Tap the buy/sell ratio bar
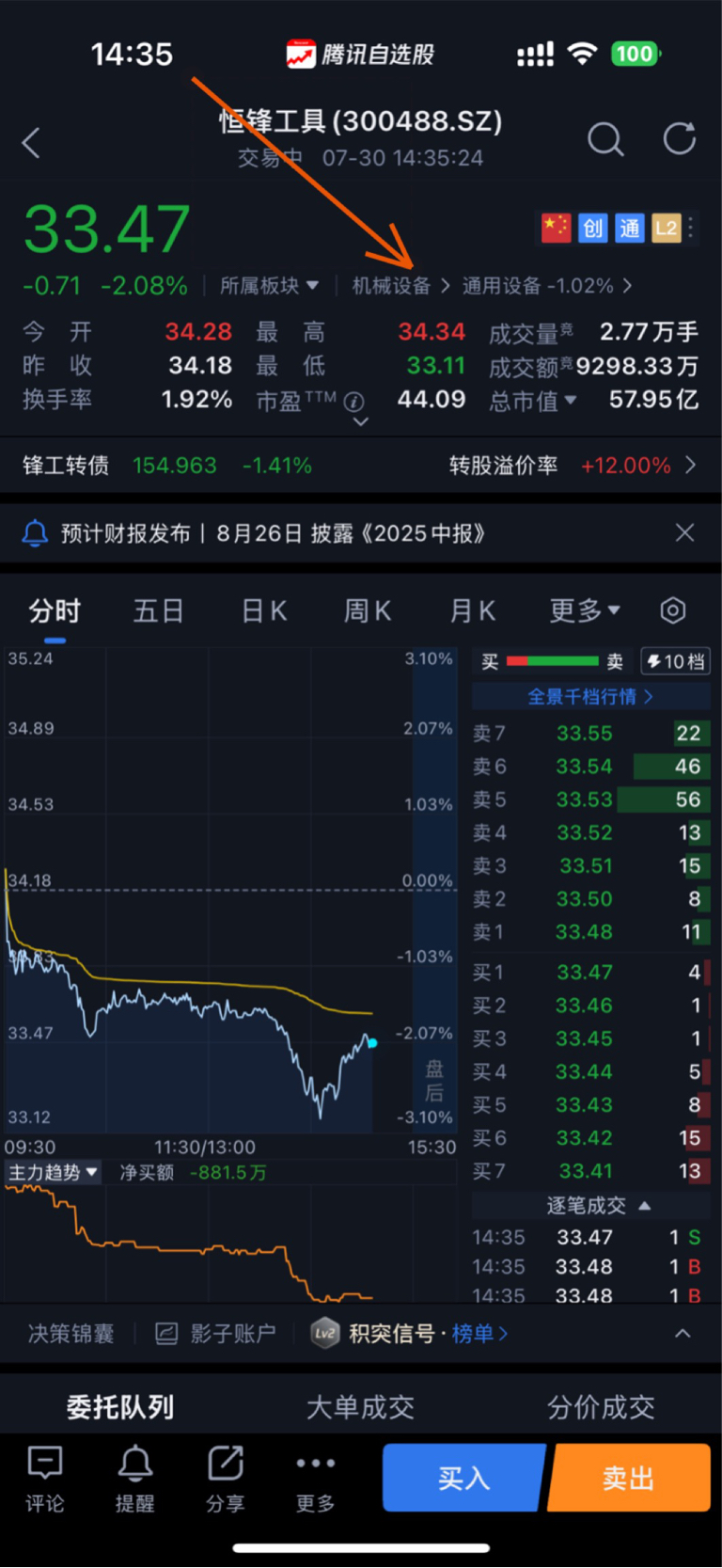Viewport: 722px width, 1568px height. pos(552,661)
